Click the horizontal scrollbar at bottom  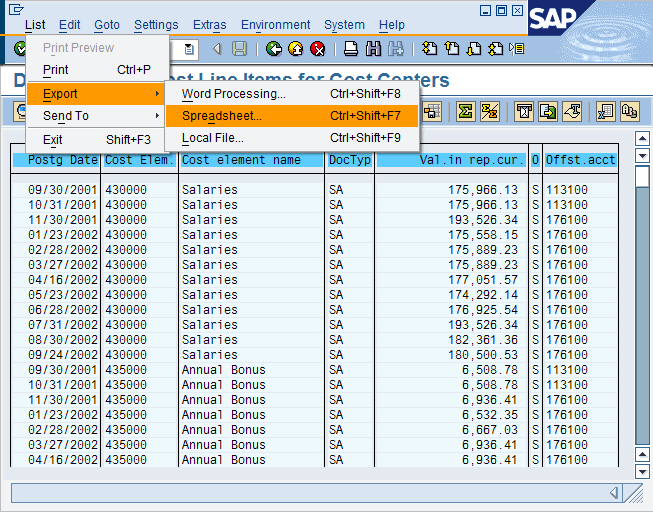[310, 493]
